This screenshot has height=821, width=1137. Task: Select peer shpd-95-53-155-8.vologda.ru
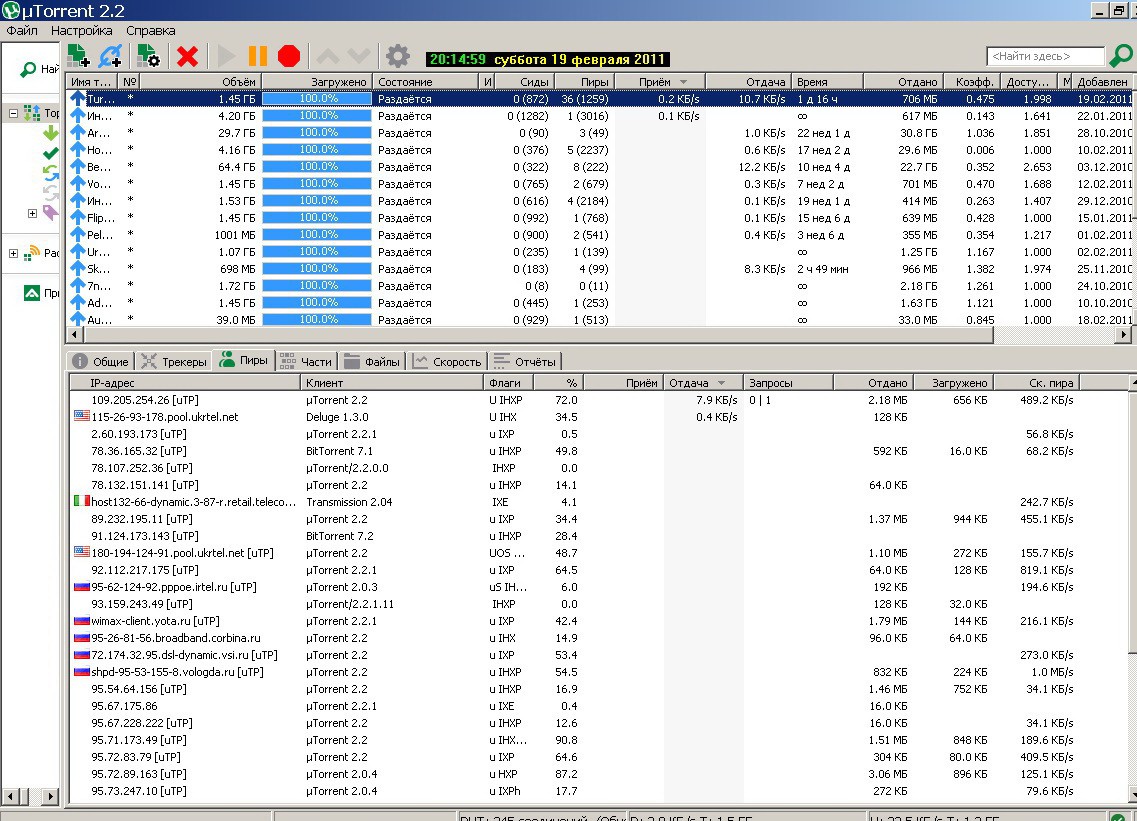coord(599,672)
